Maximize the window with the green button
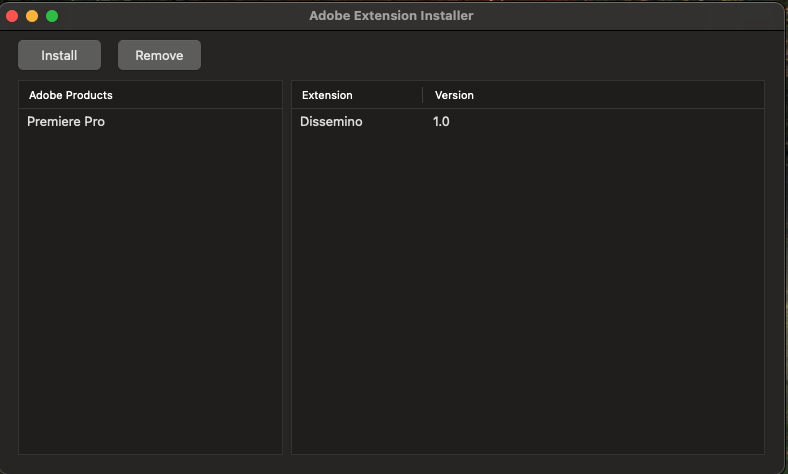 click(52, 16)
